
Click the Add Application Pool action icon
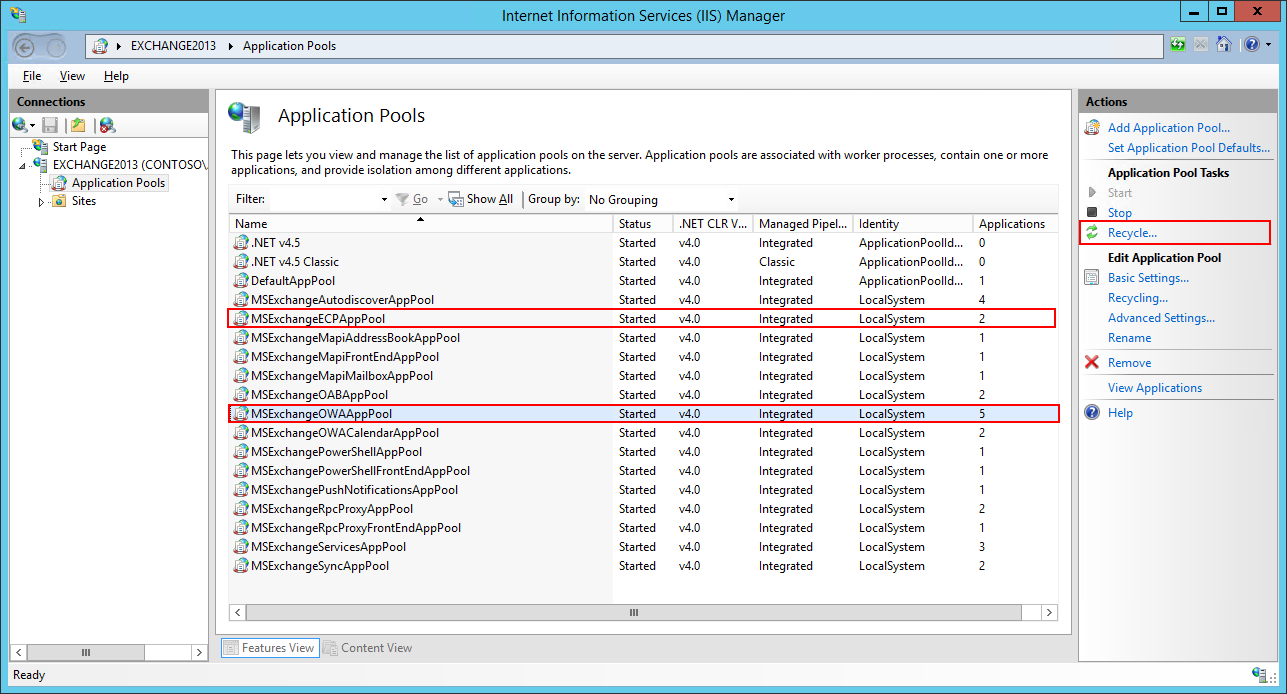click(1091, 127)
